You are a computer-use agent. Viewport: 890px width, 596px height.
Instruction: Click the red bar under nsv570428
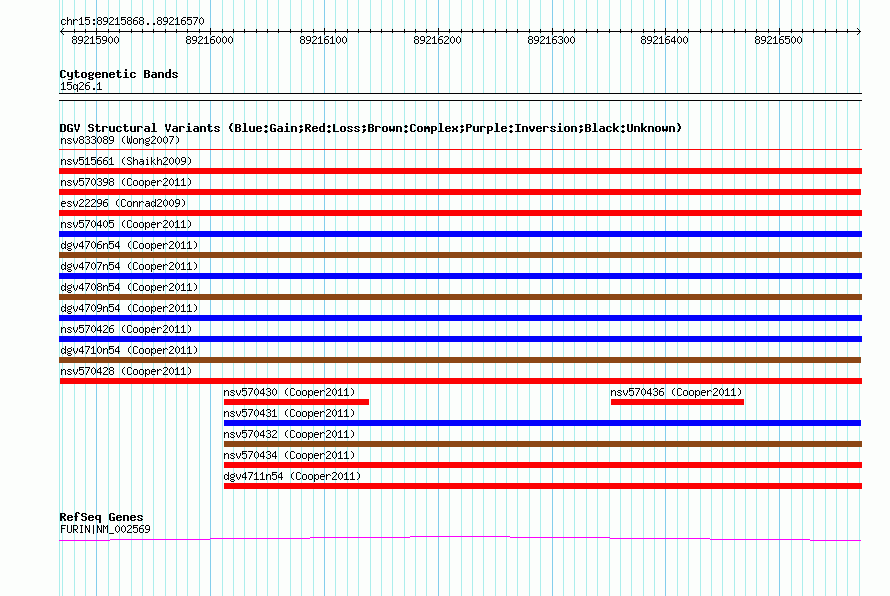[460, 381]
